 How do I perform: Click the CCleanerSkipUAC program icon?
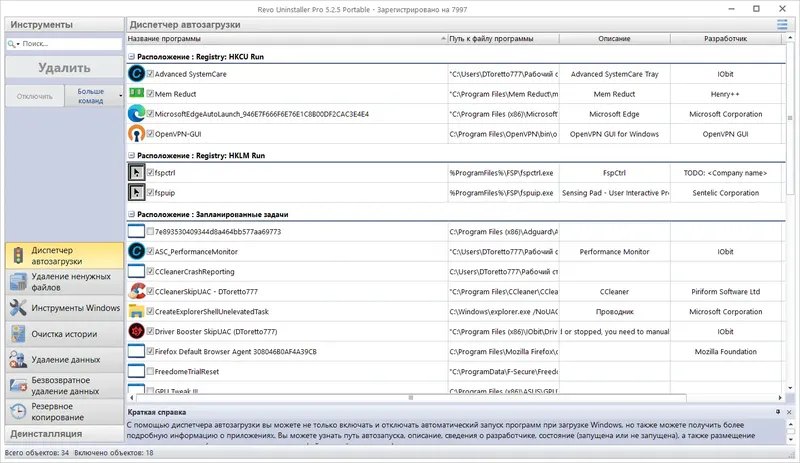pos(136,291)
